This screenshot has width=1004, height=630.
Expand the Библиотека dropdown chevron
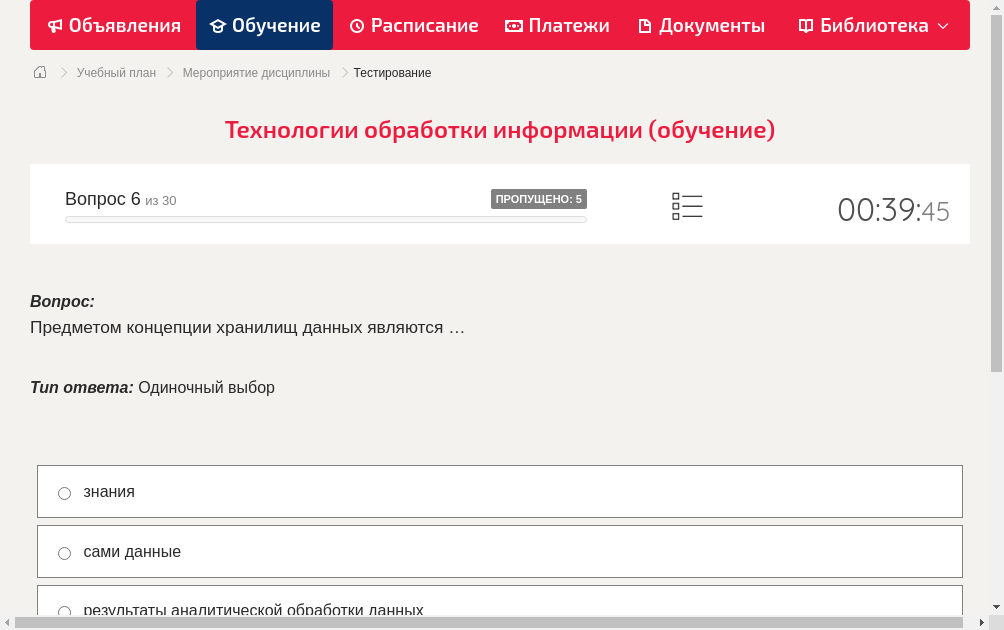(x=943, y=25)
